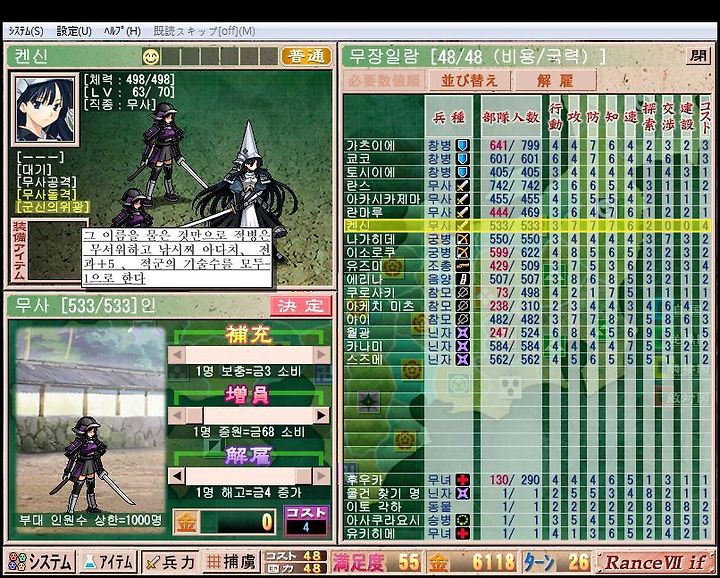720x578 pixels.
Task: Select 가츠이에 row in commander list
Action: click(x=528, y=146)
